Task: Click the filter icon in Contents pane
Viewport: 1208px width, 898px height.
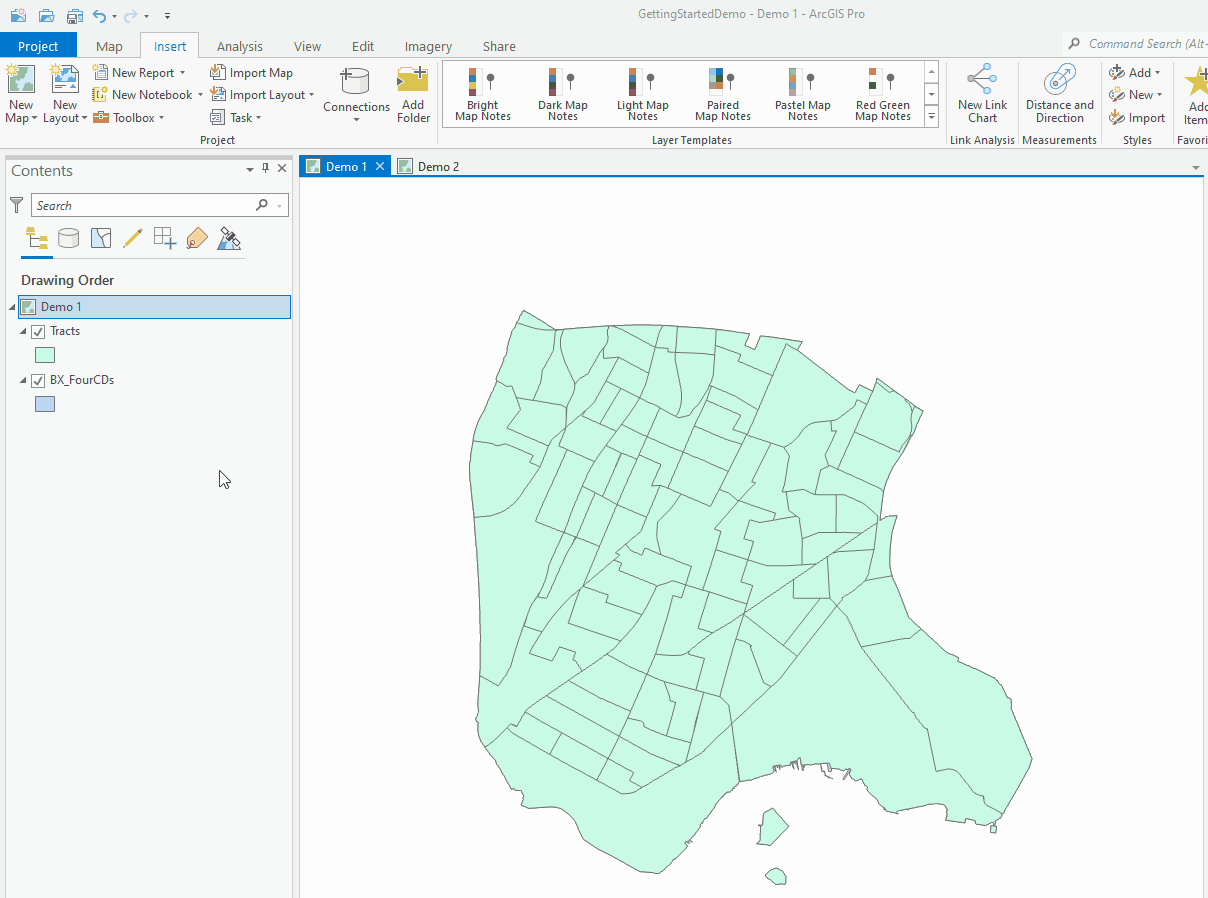Action: [16, 204]
